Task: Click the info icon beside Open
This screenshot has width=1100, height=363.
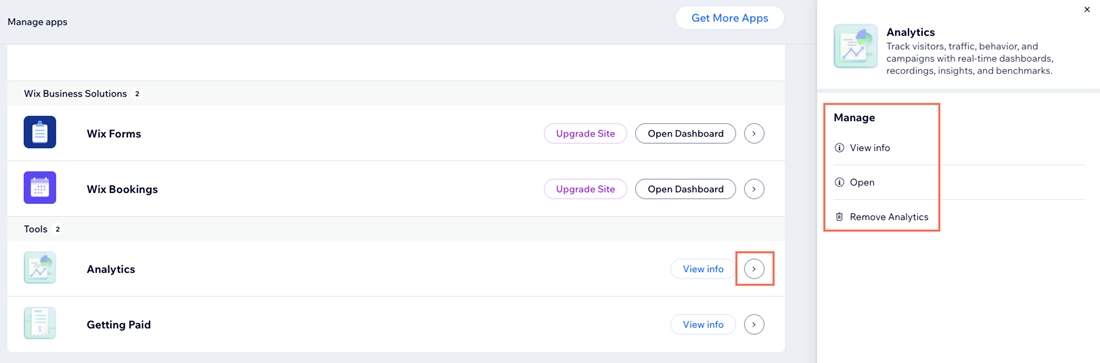Action: (x=839, y=183)
